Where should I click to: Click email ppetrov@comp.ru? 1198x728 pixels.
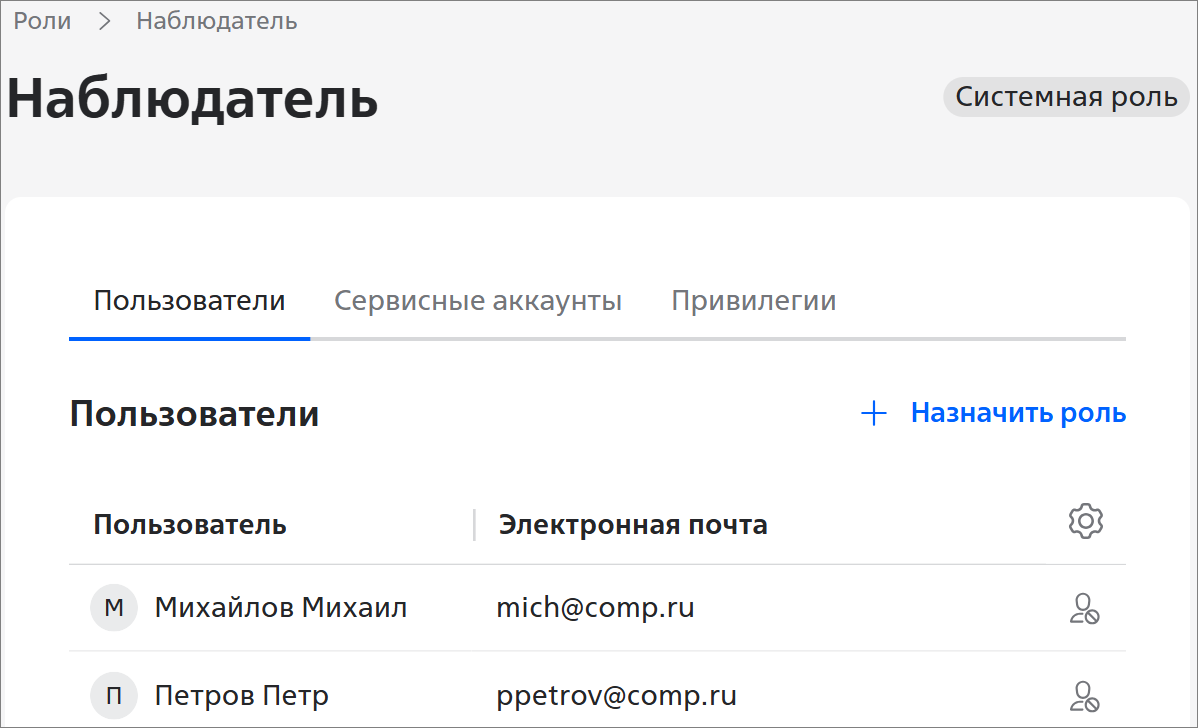click(616, 695)
